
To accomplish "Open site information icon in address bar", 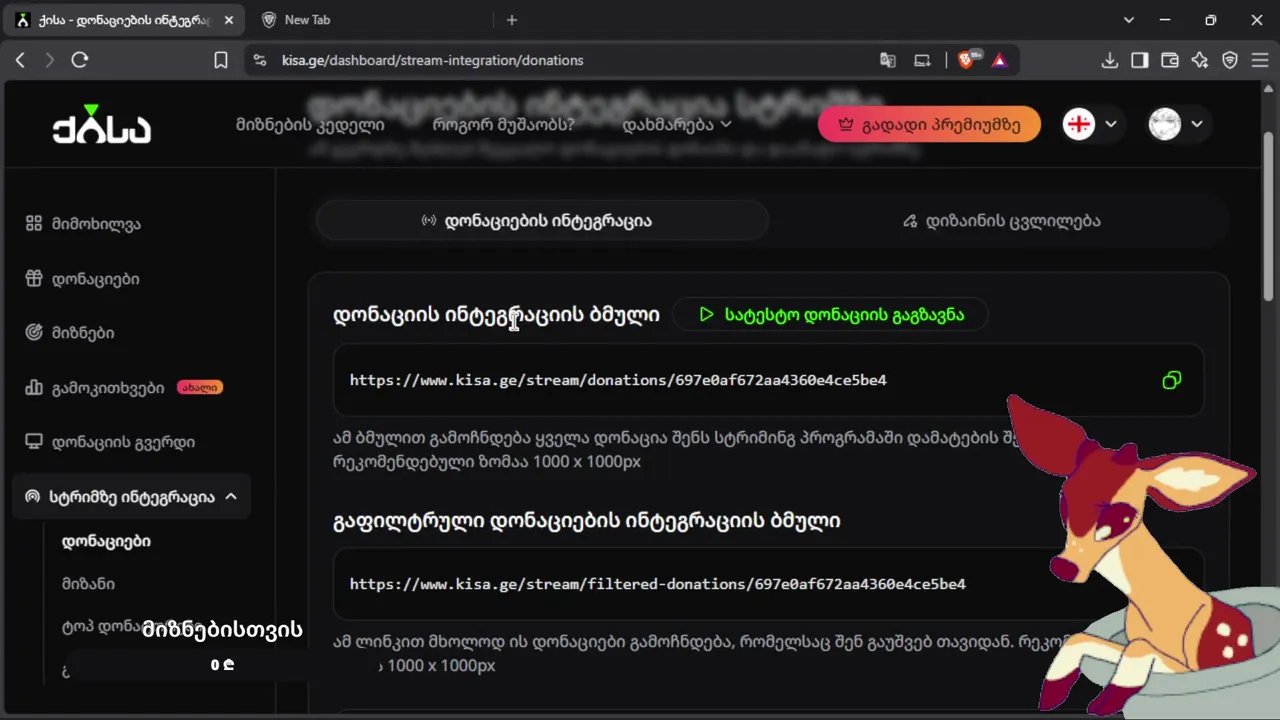I will (260, 60).
